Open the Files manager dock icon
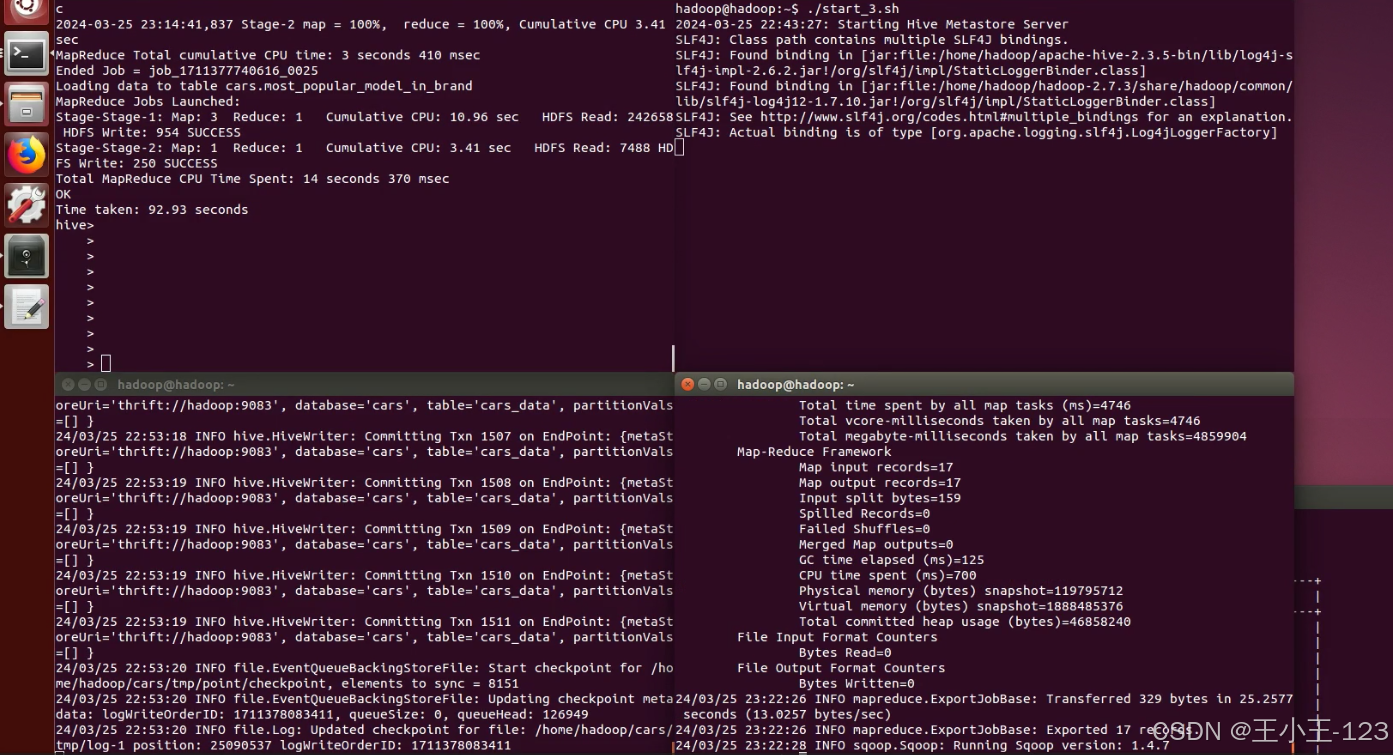This screenshot has height=755, width=1393. coord(26,104)
